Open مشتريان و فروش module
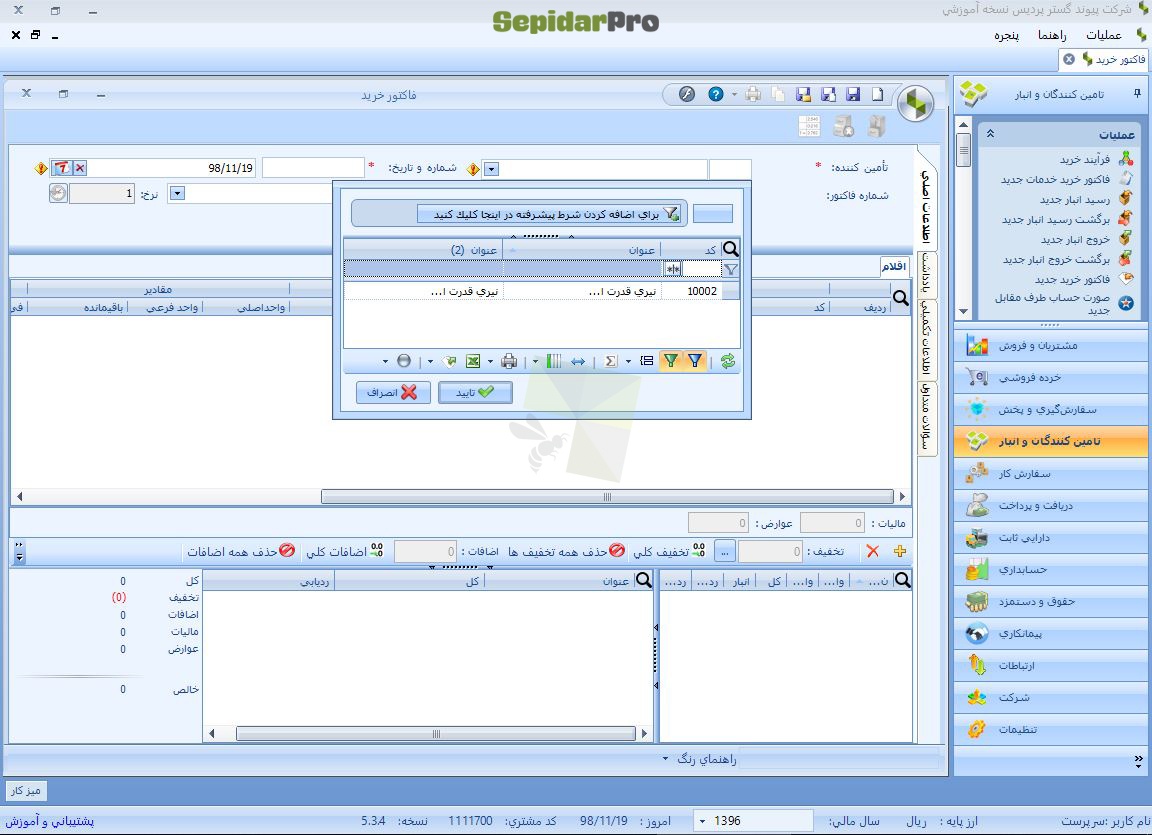 1051,345
